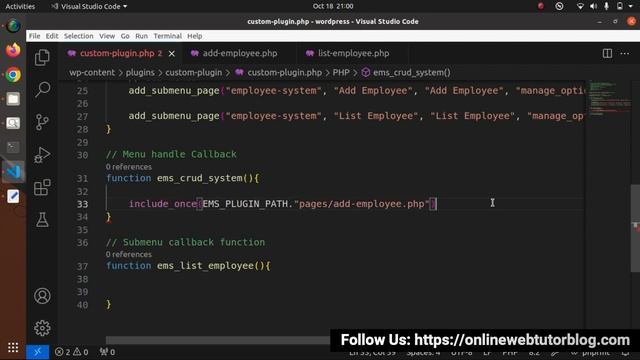Expand plugins breadcrumb
The width and height of the screenshot is (640, 360).
pyautogui.click(x=140, y=73)
